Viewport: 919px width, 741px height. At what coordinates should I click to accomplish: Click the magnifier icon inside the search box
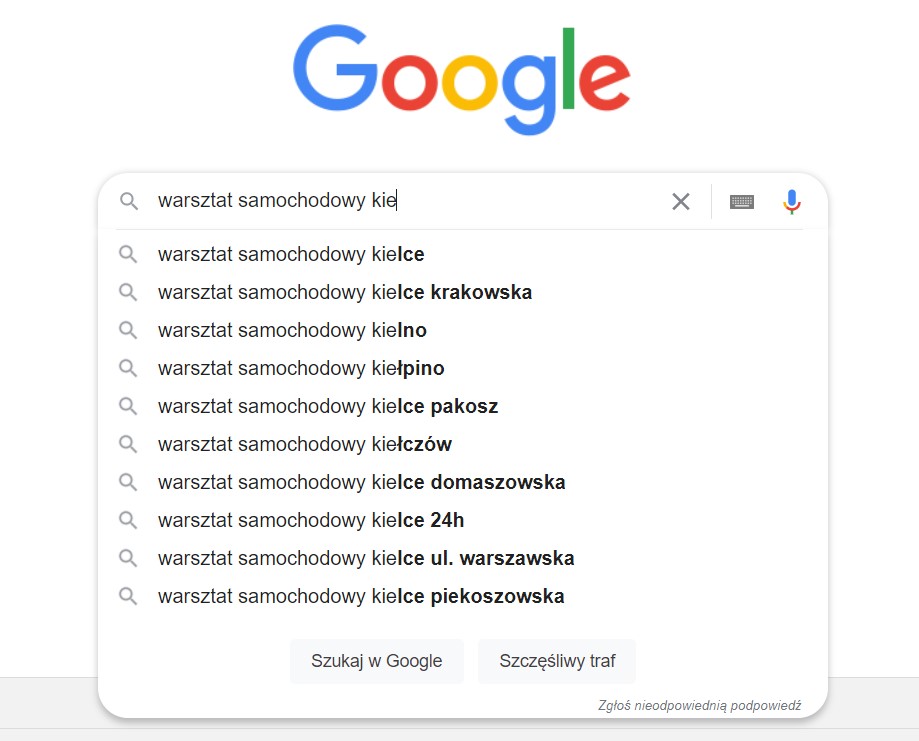[x=129, y=201]
